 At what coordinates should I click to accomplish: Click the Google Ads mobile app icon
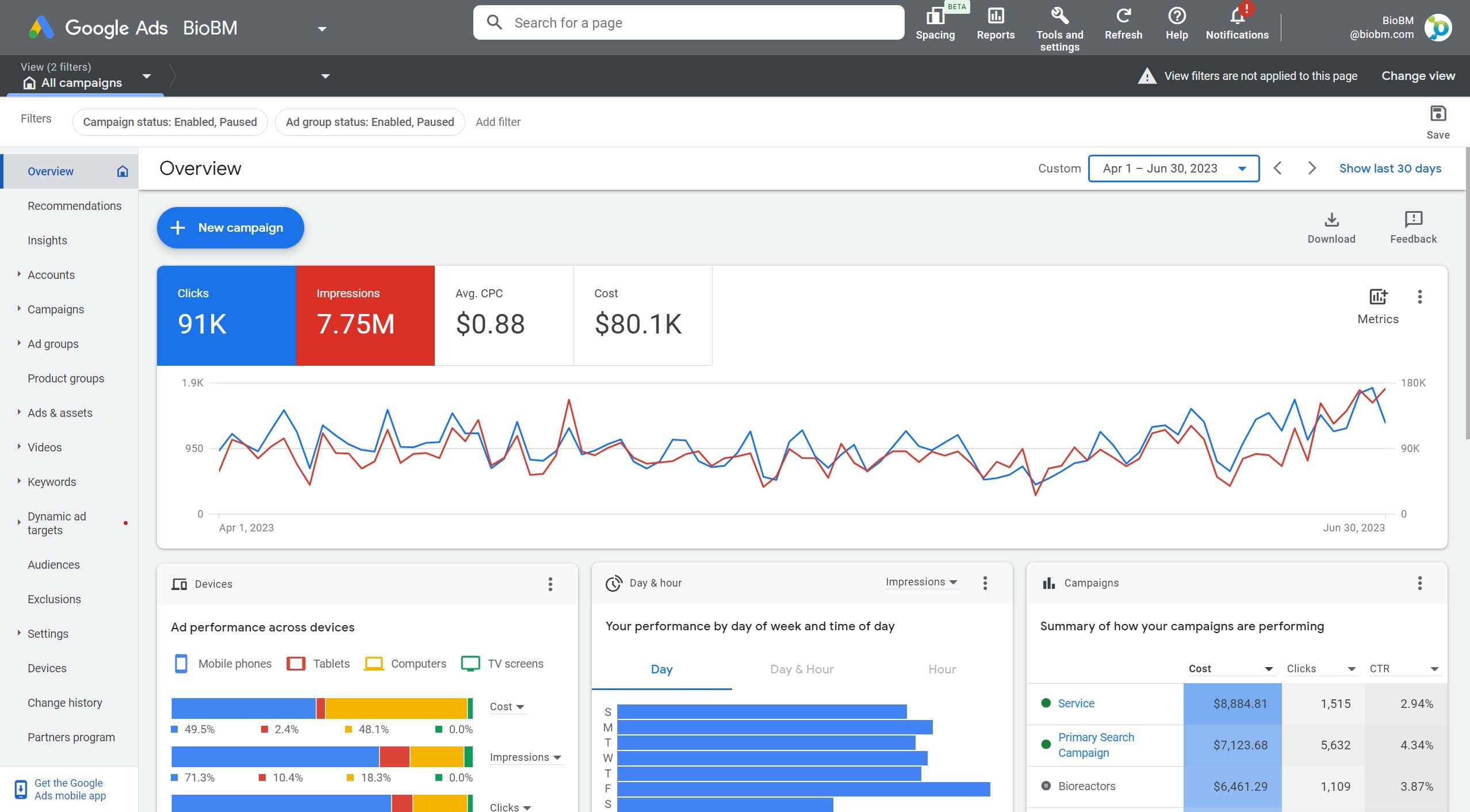pyautogui.click(x=21, y=789)
